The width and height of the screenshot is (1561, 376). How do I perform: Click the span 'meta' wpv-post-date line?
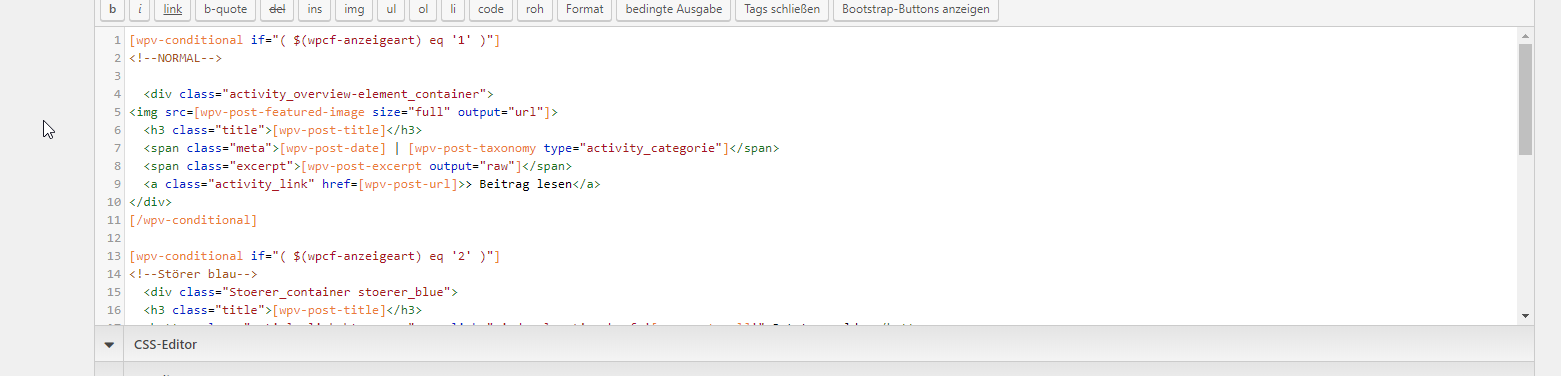click(461, 148)
